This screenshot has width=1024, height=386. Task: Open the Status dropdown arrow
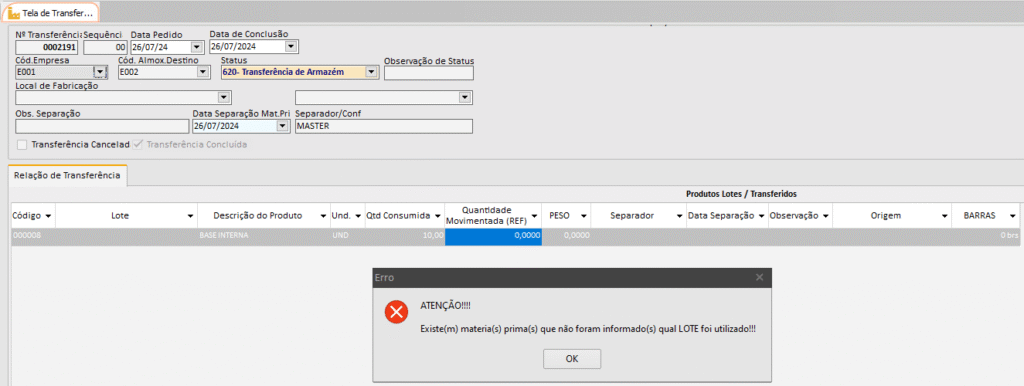pos(371,72)
